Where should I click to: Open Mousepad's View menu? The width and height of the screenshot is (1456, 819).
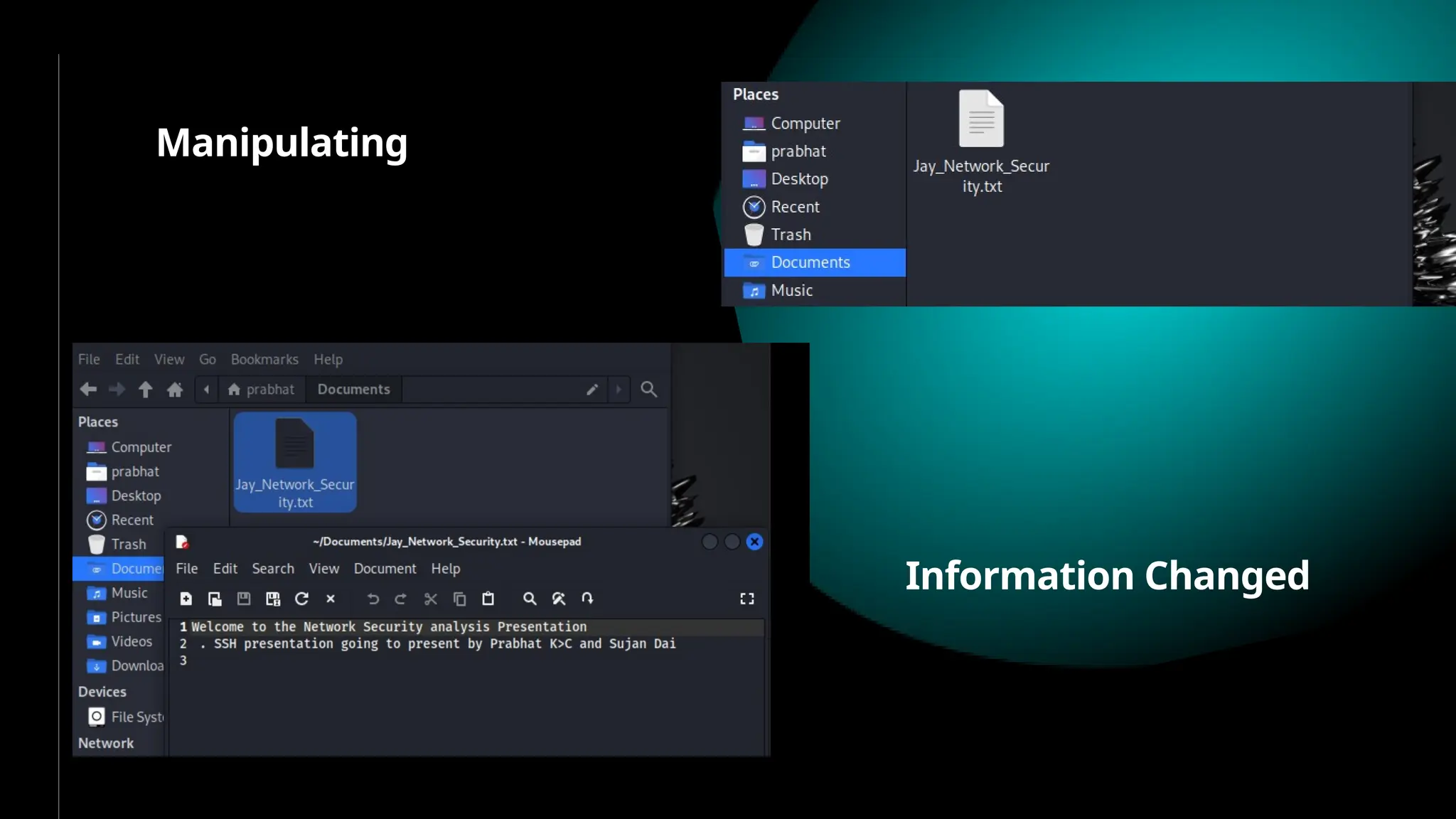coord(324,569)
